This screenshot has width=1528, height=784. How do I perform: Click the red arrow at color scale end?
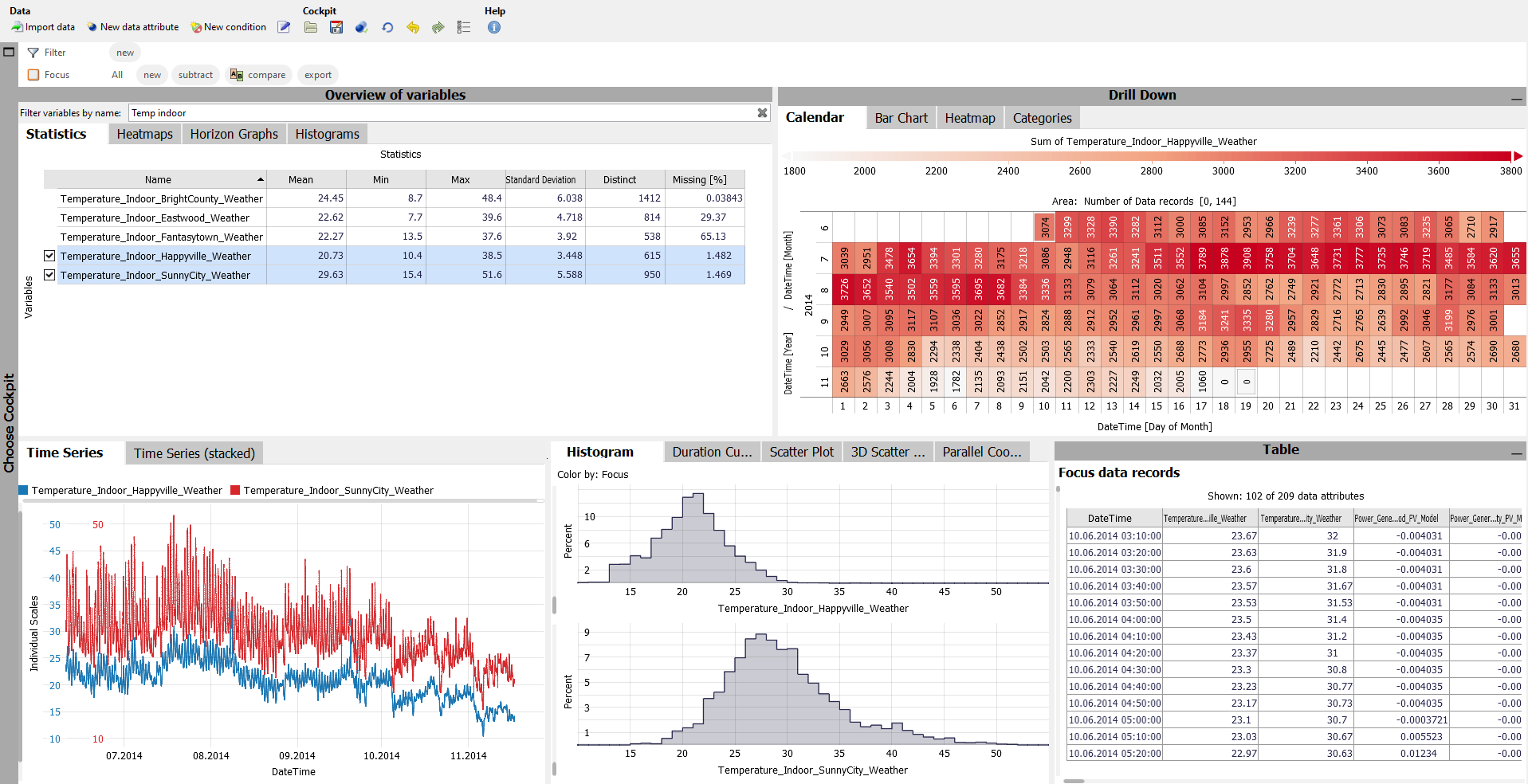click(x=1518, y=157)
